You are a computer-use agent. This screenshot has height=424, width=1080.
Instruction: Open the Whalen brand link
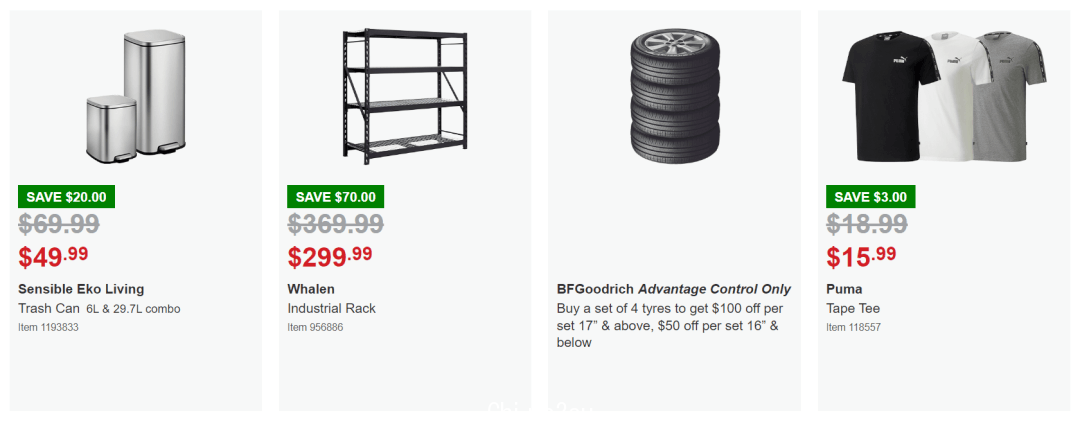point(311,289)
